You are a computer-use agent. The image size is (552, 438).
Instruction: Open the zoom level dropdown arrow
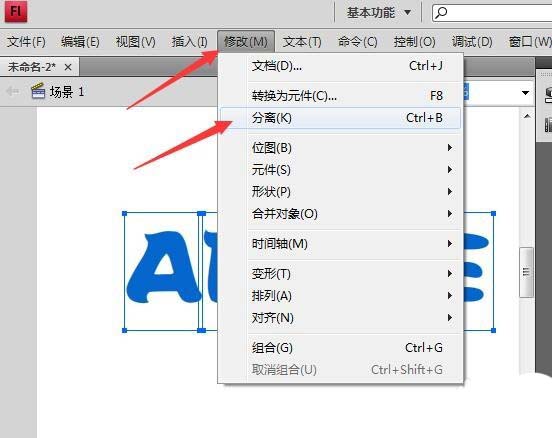pos(525,93)
